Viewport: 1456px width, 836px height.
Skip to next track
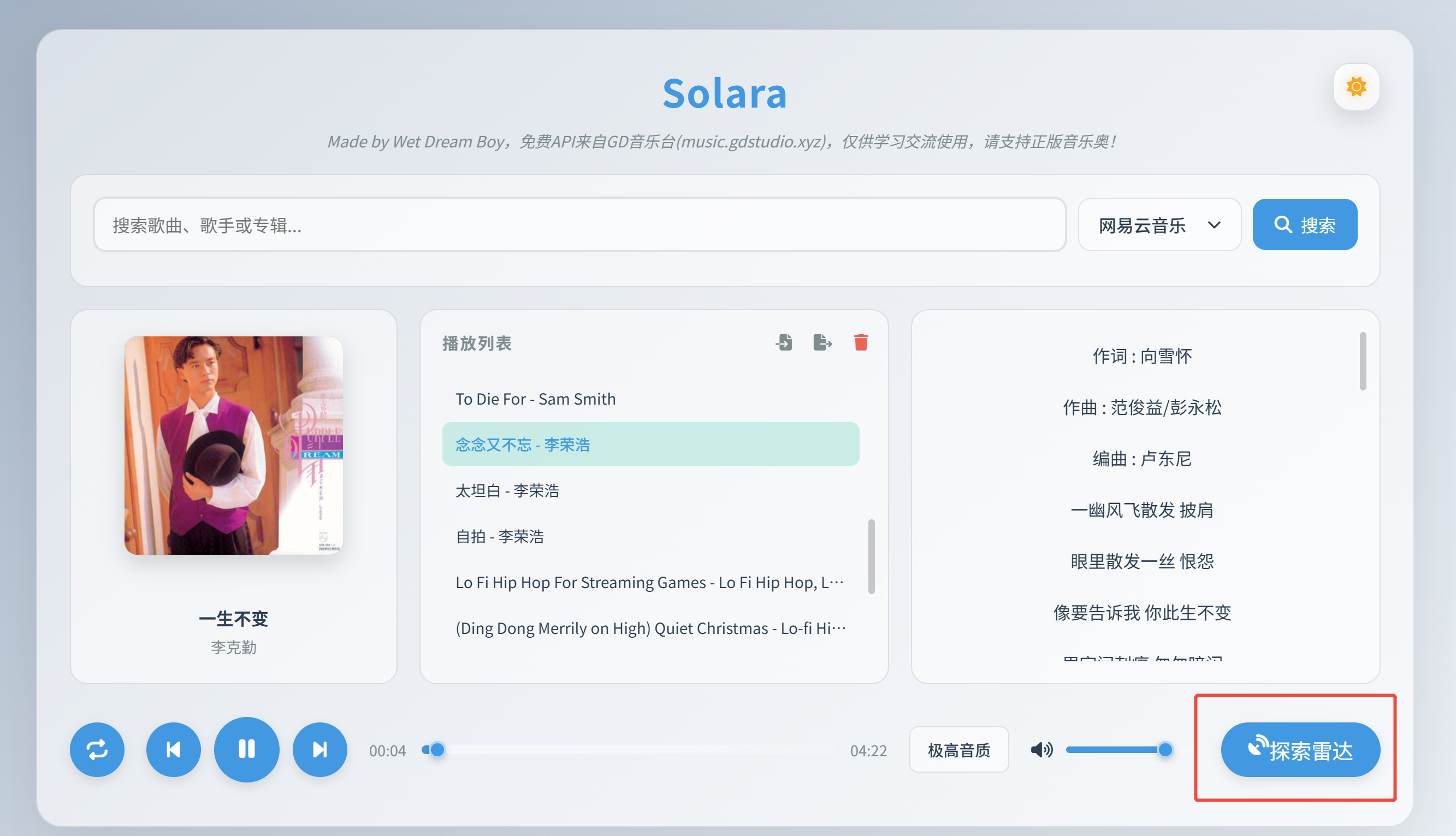(320, 749)
